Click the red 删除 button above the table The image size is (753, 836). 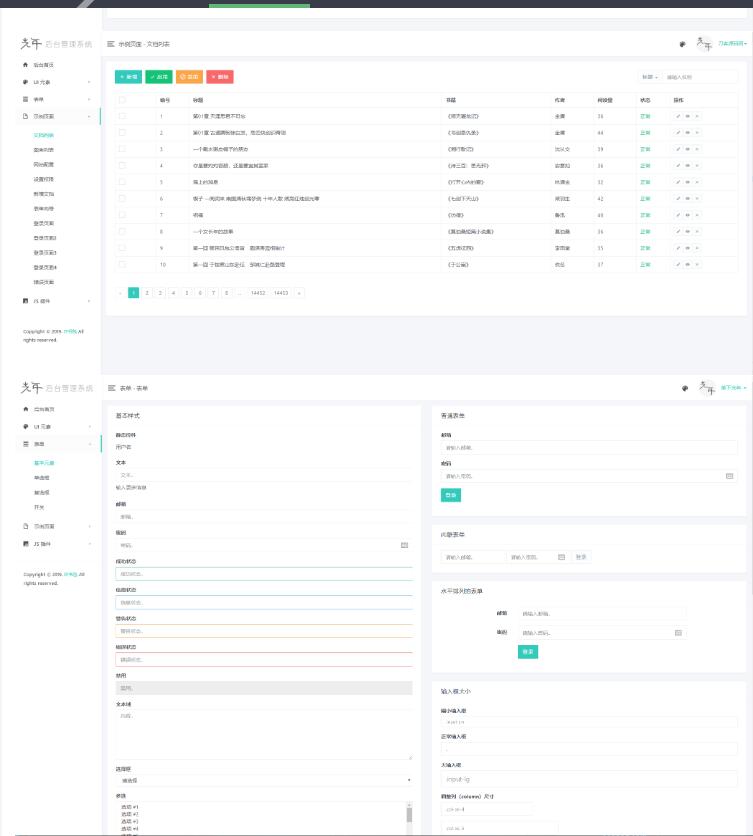pos(221,76)
